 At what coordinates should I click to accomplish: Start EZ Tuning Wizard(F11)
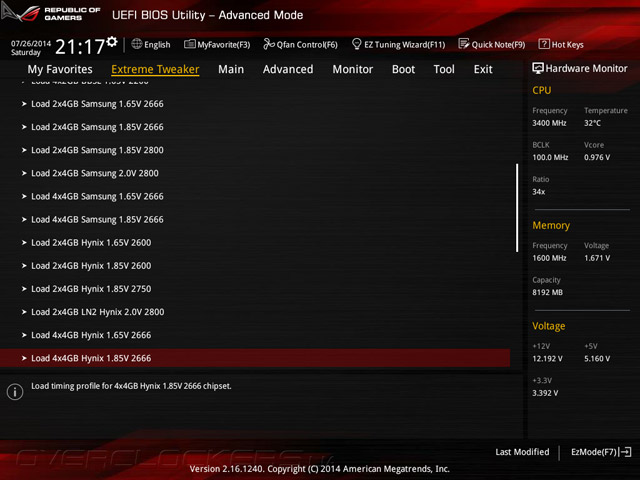click(x=404, y=45)
